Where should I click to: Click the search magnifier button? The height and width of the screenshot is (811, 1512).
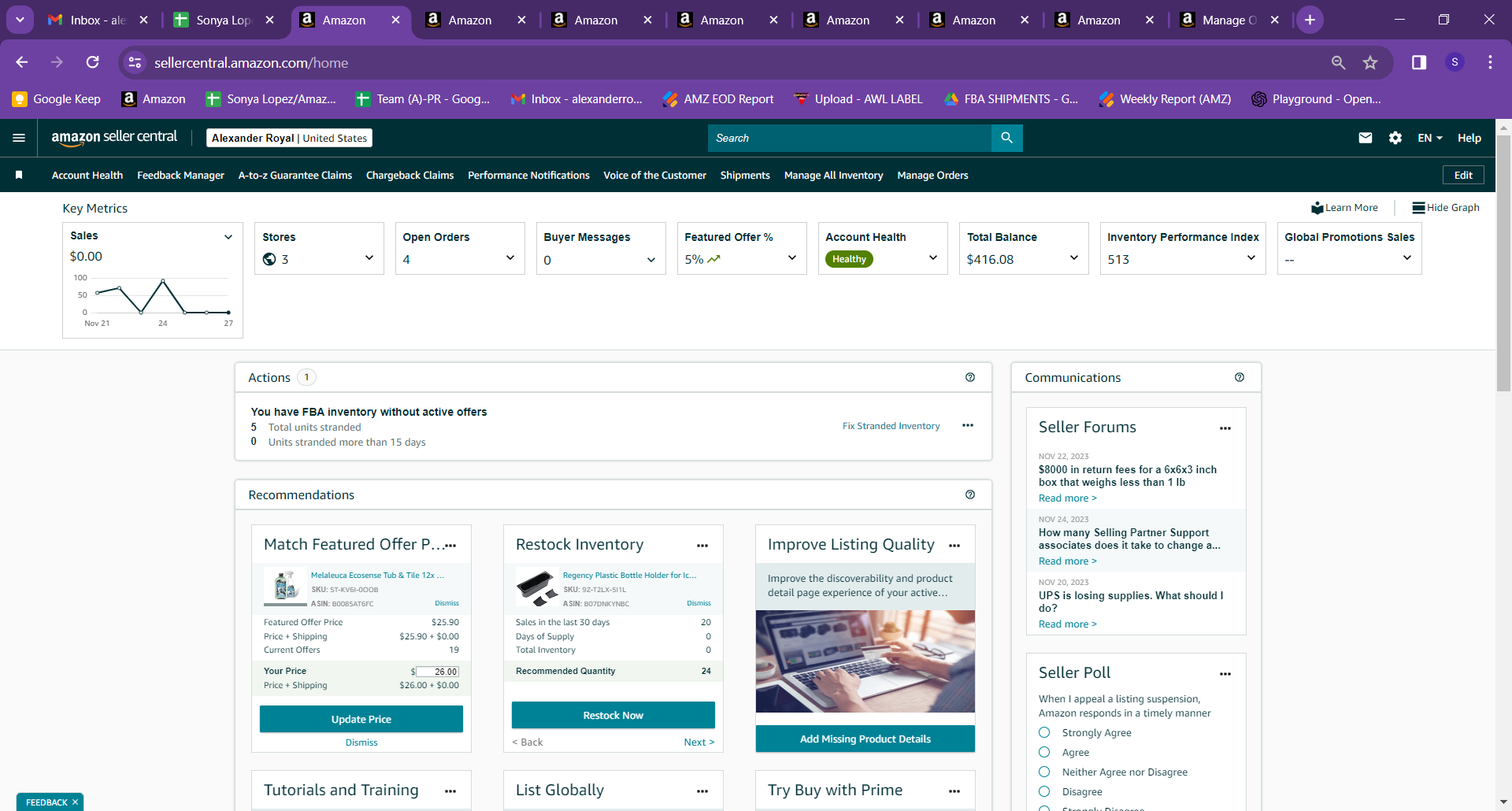pyautogui.click(x=1006, y=138)
